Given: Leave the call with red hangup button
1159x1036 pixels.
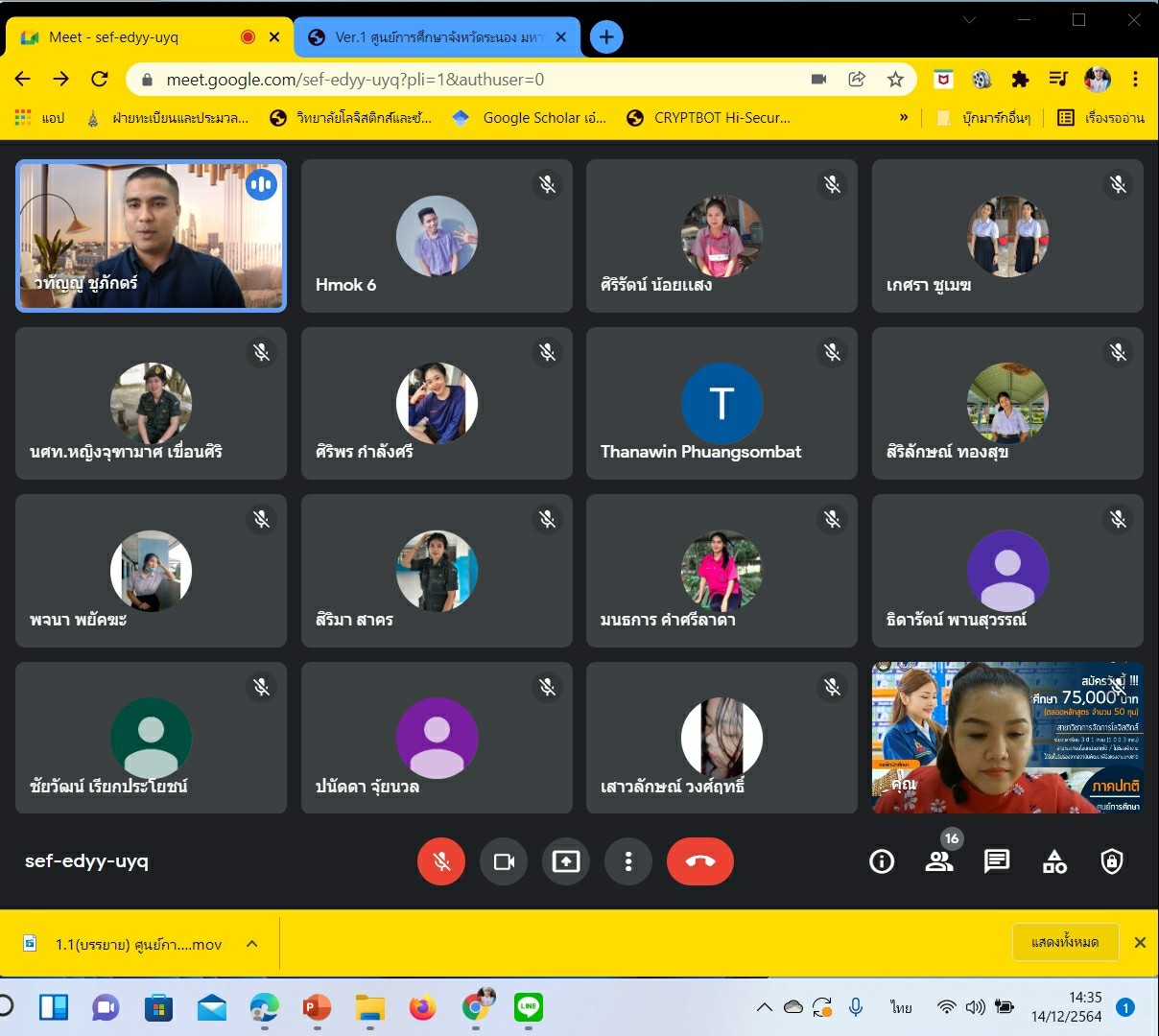Looking at the screenshot, I should click(x=699, y=861).
